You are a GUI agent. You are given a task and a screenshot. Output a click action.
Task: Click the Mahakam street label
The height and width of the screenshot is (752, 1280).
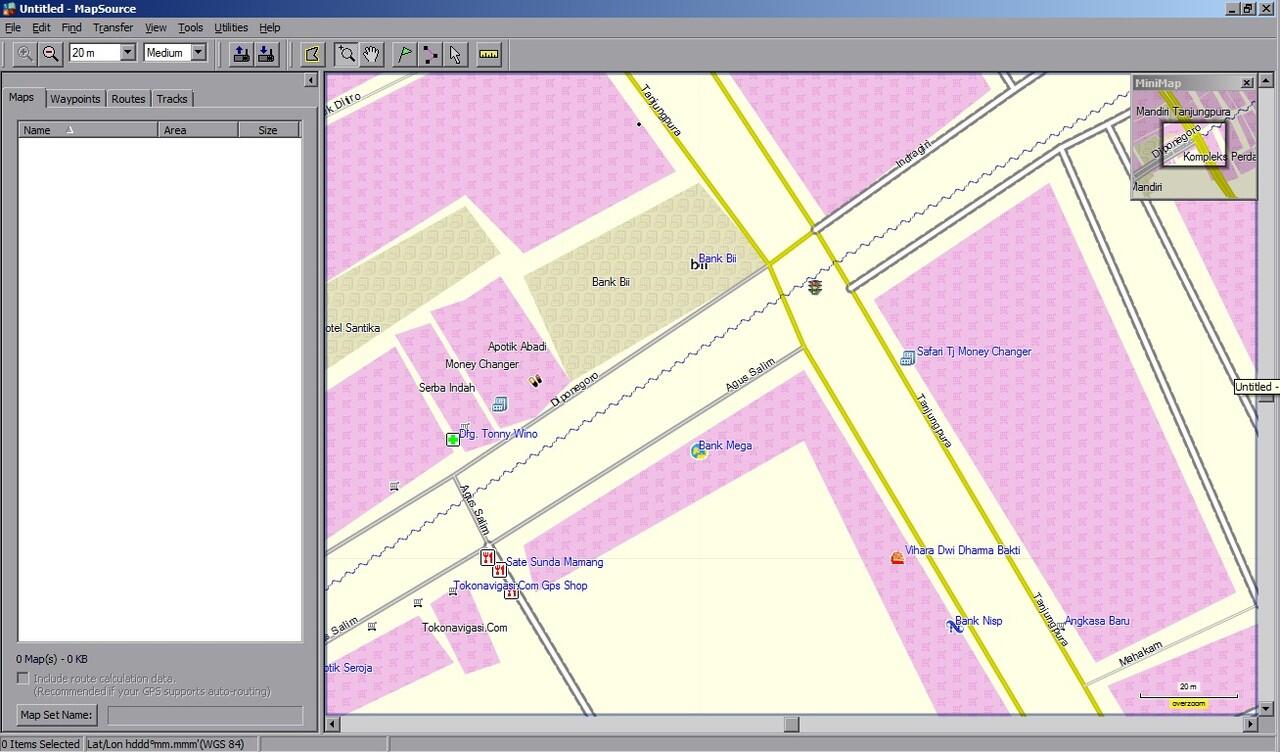[x=1141, y=654]
